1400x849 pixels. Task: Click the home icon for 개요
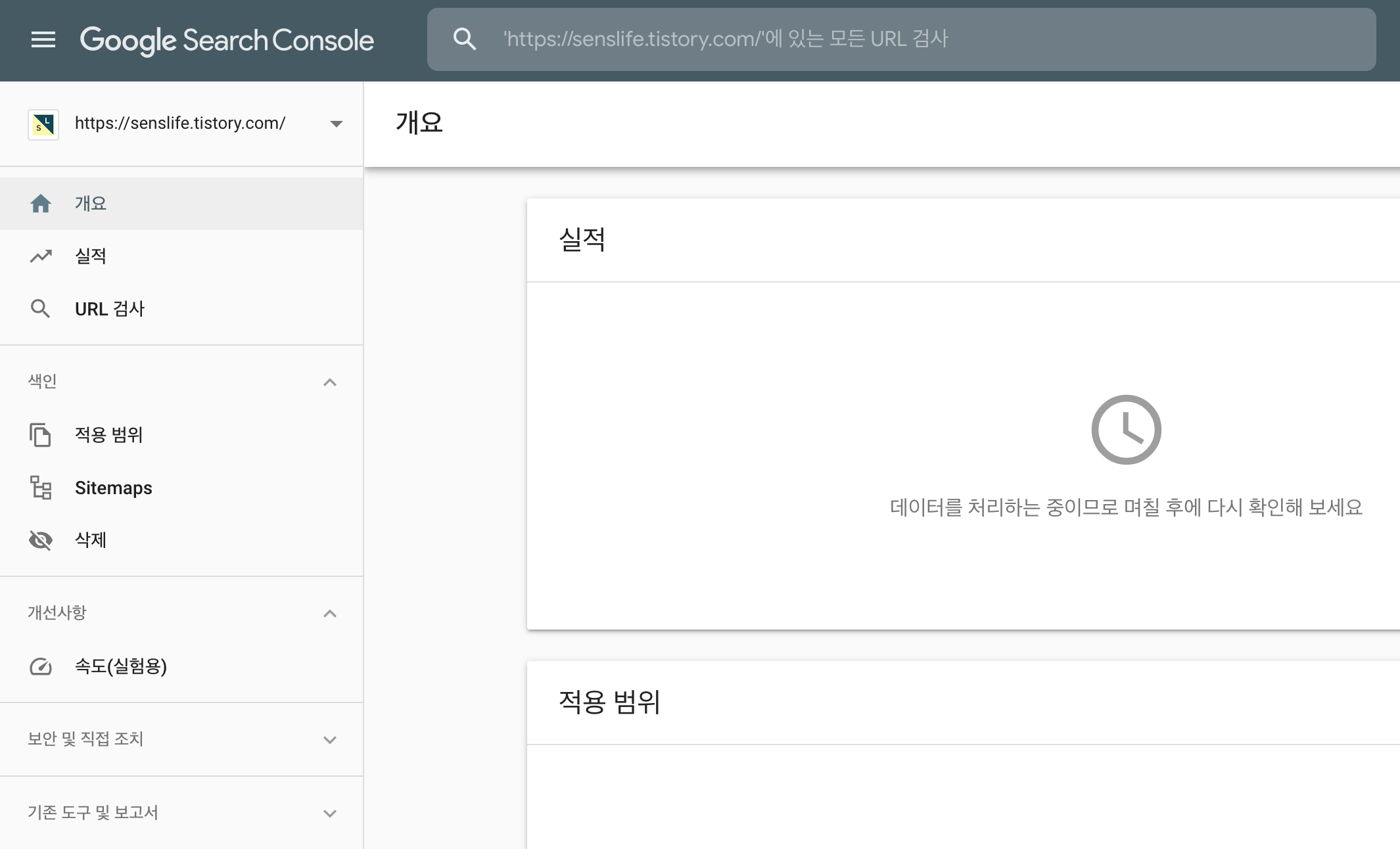point(41,204)
